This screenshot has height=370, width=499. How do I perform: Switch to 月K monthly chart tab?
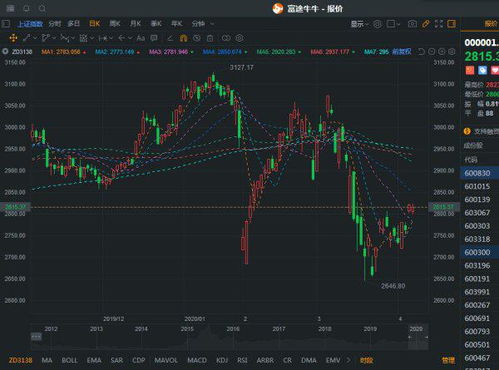tap(135, 24)
